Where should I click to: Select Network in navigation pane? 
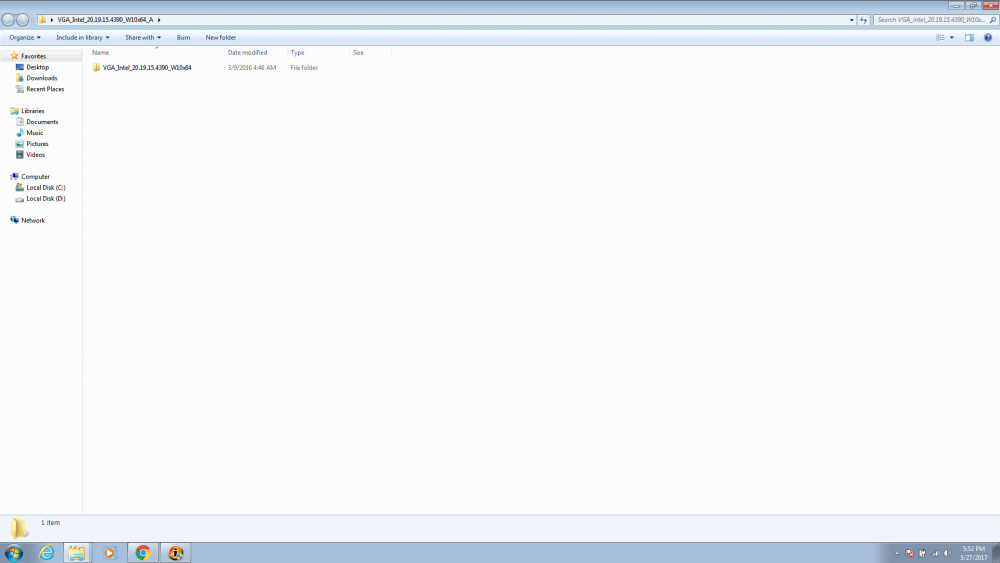tap(33, 220)
